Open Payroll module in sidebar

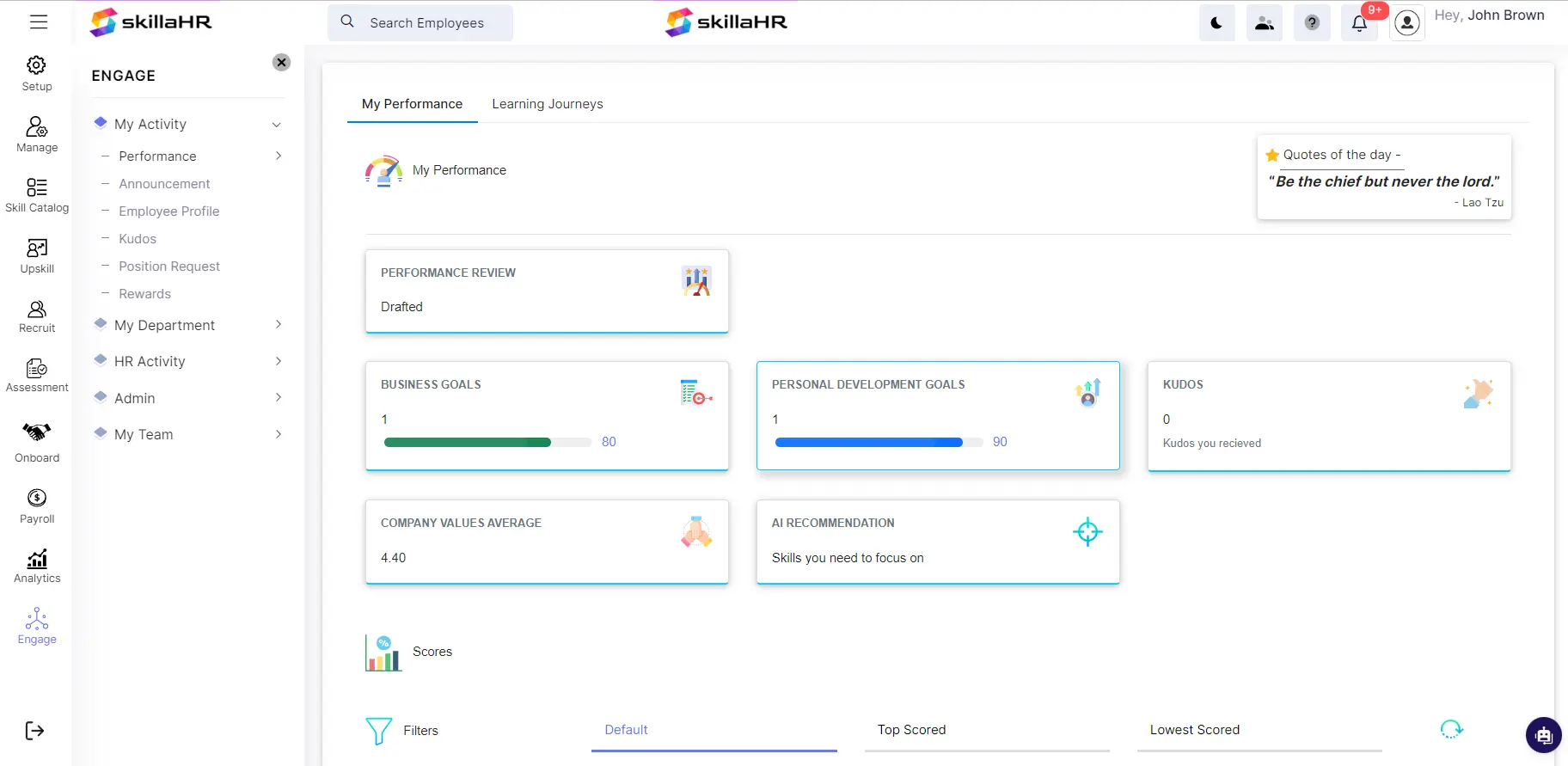click(x=37, y=507)
